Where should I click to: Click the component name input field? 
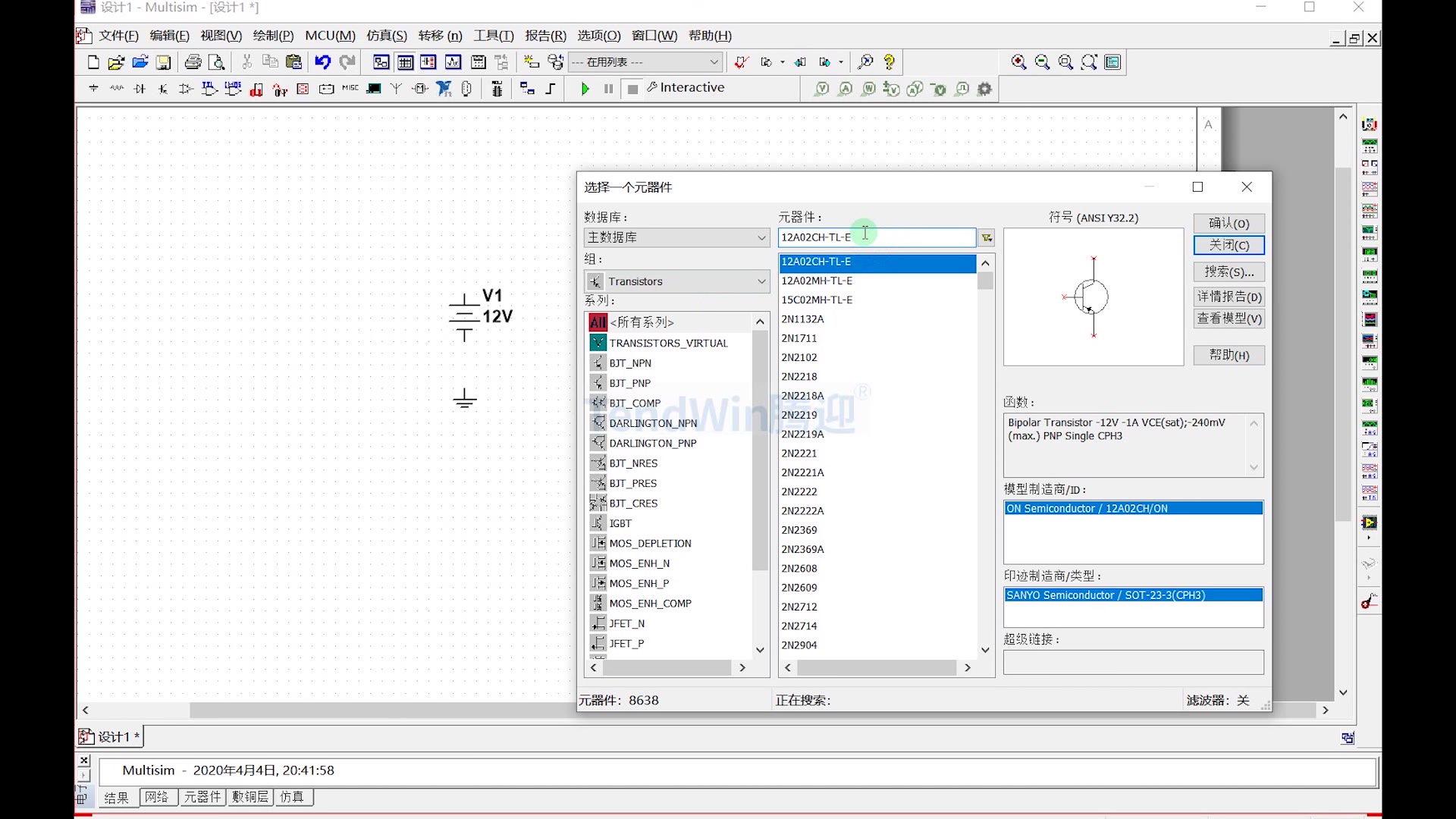(877, 237)
